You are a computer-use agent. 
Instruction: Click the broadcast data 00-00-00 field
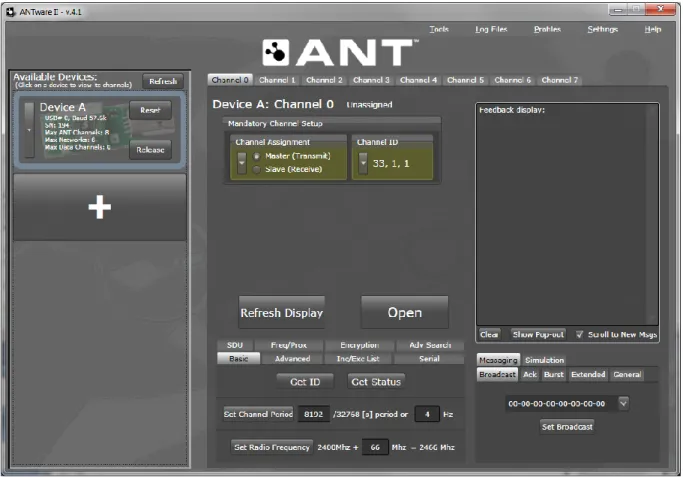click(562, 404)
